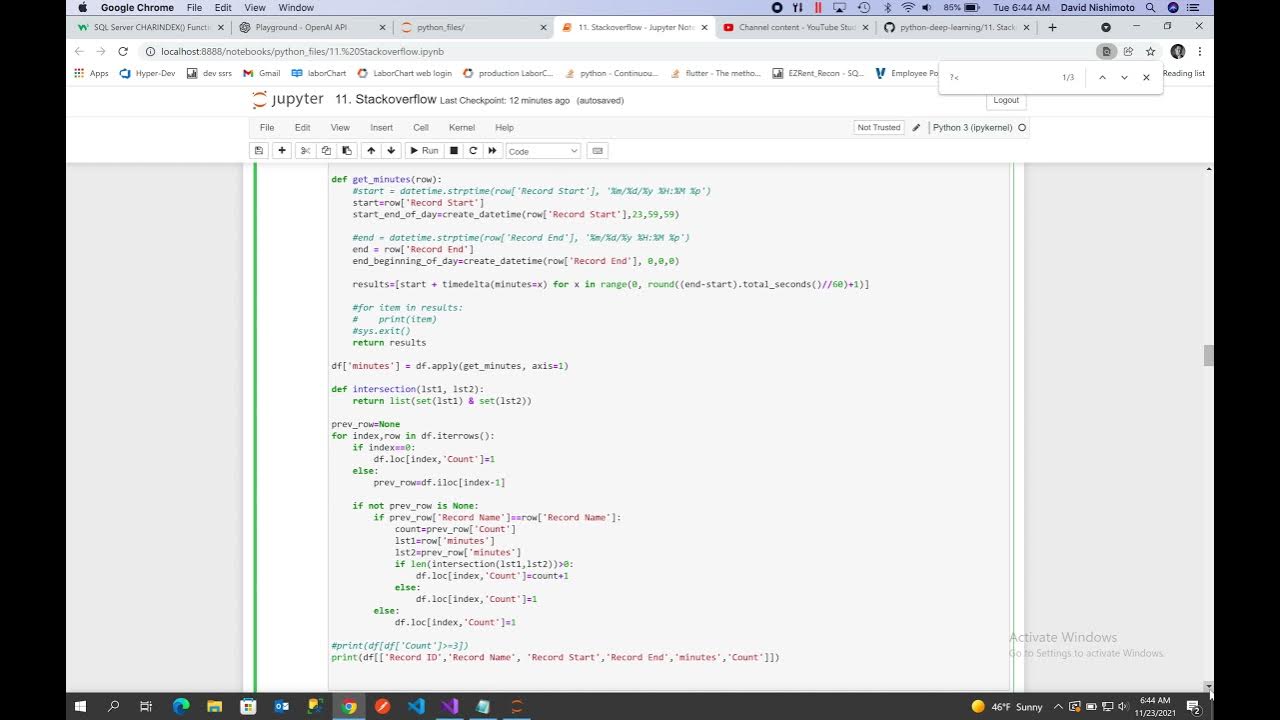Image resolution: width=1280 pixels, height=720 pixels.
Task: Open the macOS Apple menu
Action: (82, 7)
